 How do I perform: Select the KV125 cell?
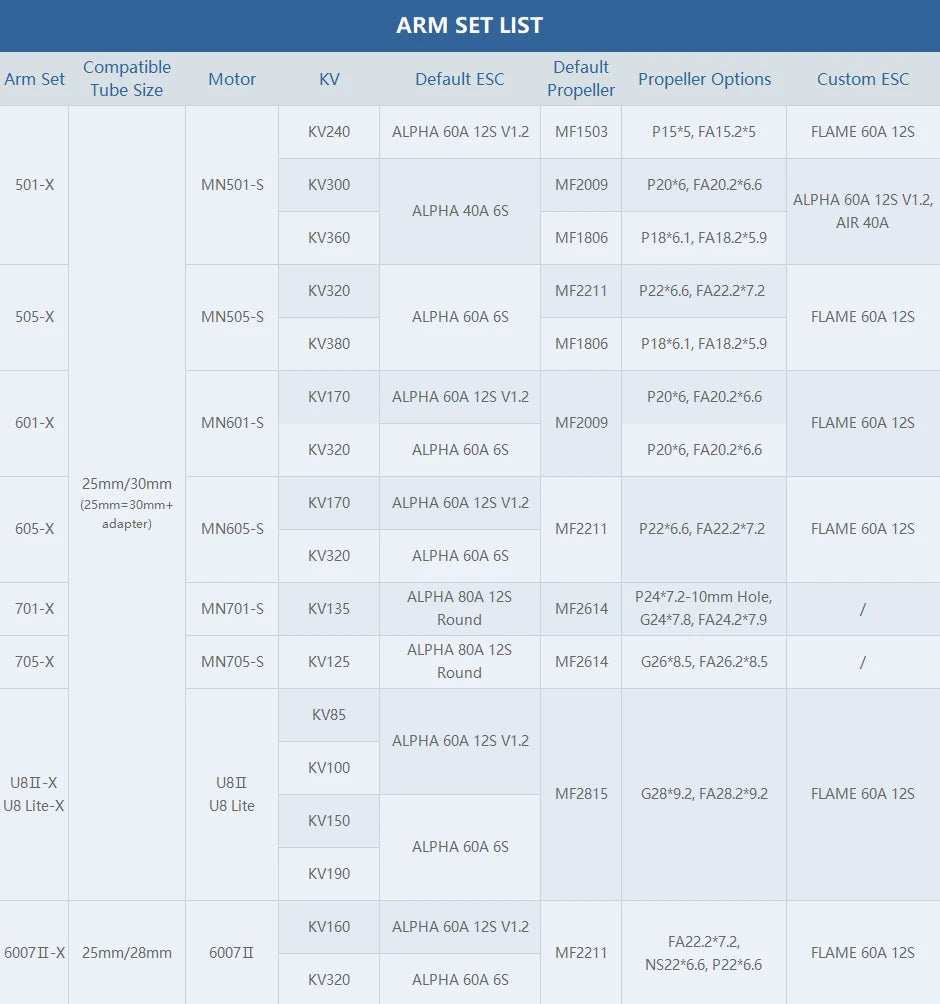pyautogui.click(x=329, y=662)
